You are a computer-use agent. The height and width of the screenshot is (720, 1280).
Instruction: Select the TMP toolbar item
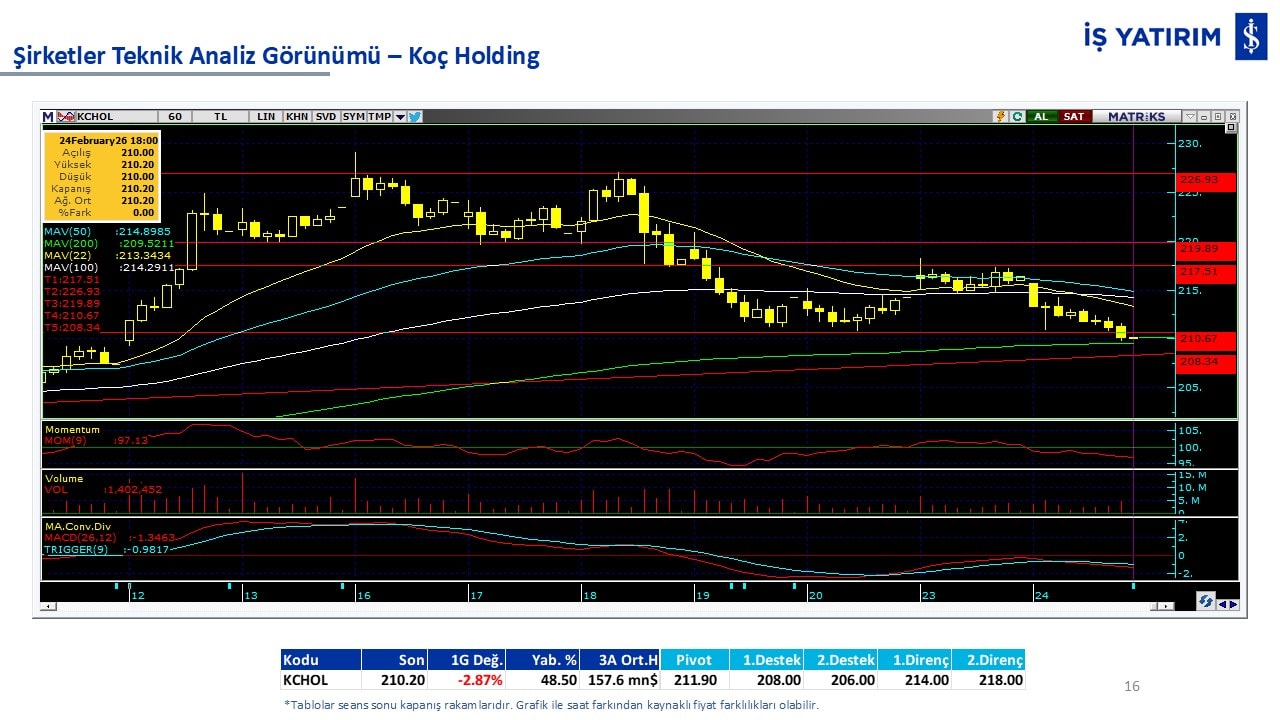pos(380,116)
